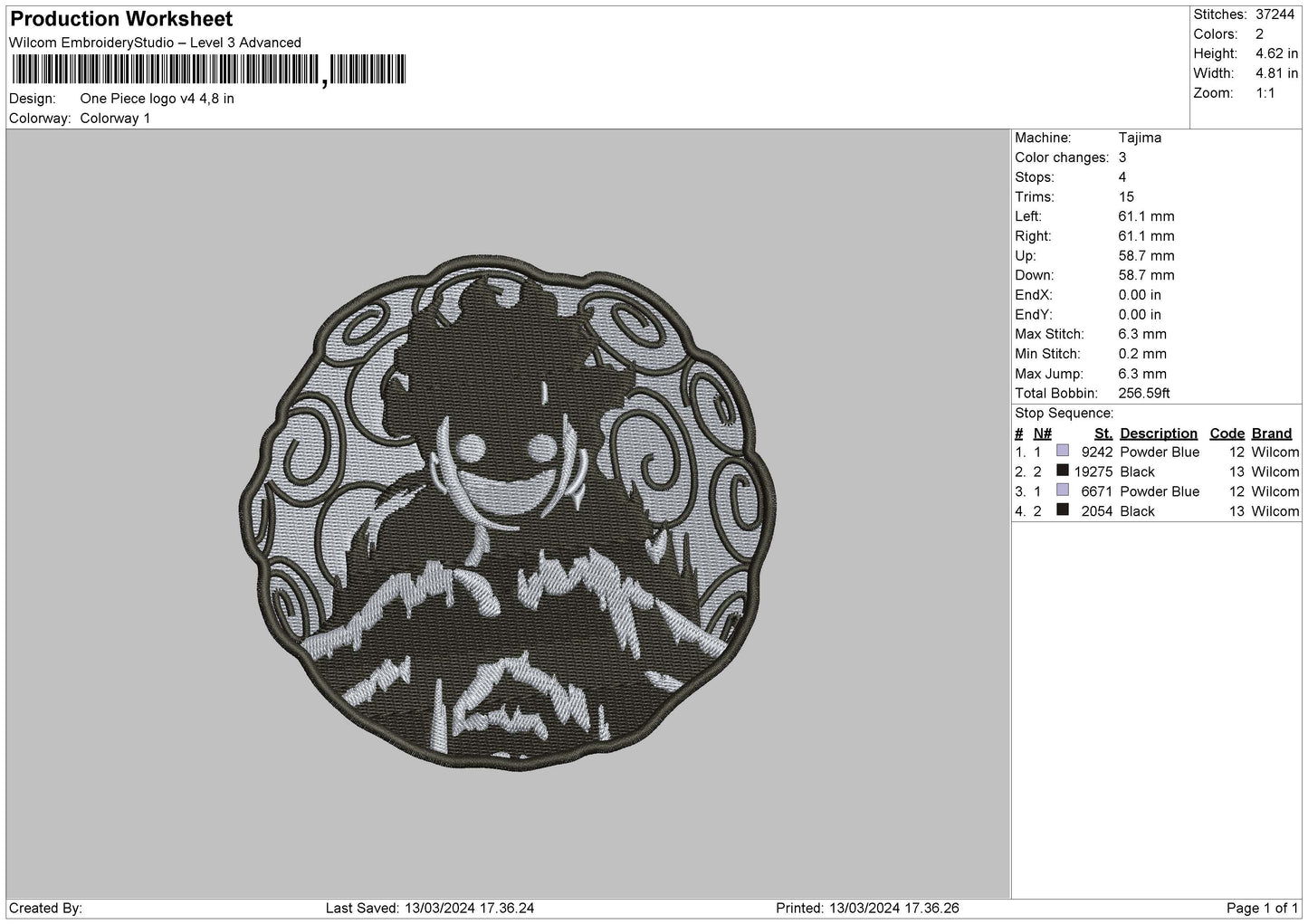1308x924 pixels.
Task: Click the Stitches value 37244
Action: click(1275, 14)
